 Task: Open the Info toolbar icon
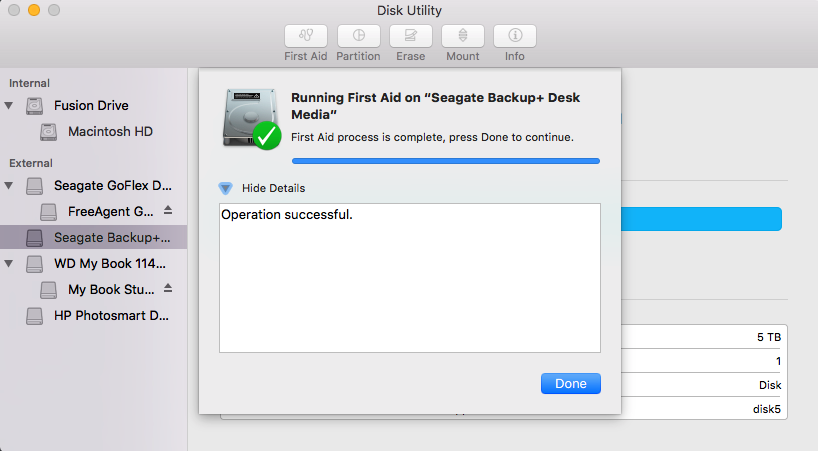pos(514,36)
